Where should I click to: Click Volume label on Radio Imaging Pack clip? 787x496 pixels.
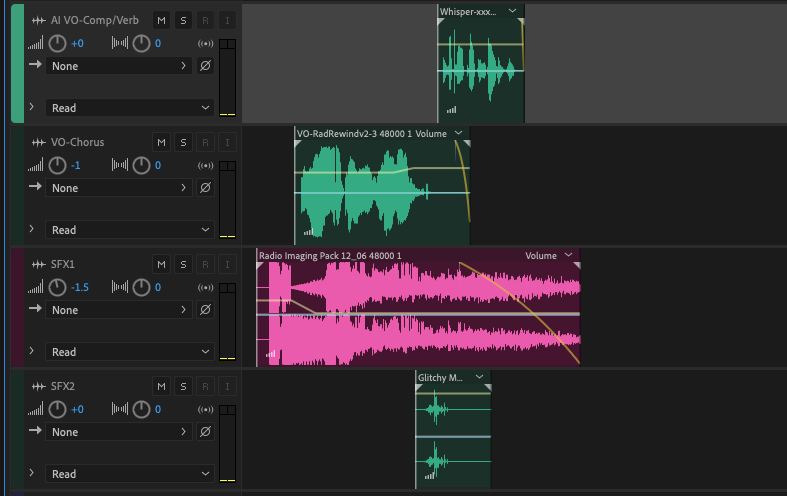(x=541, y=256)
